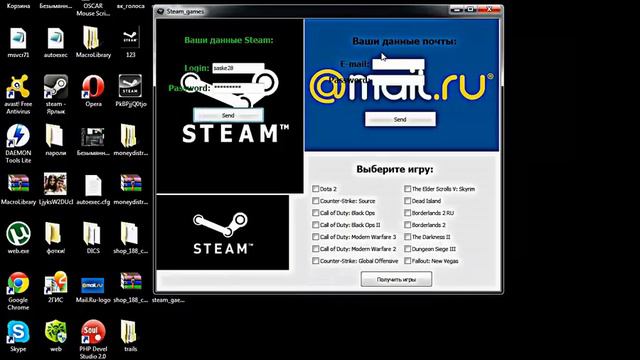Click the Получить игры button
The width and height of the screenshot is (640, 360).
click(x=396, y=280)
